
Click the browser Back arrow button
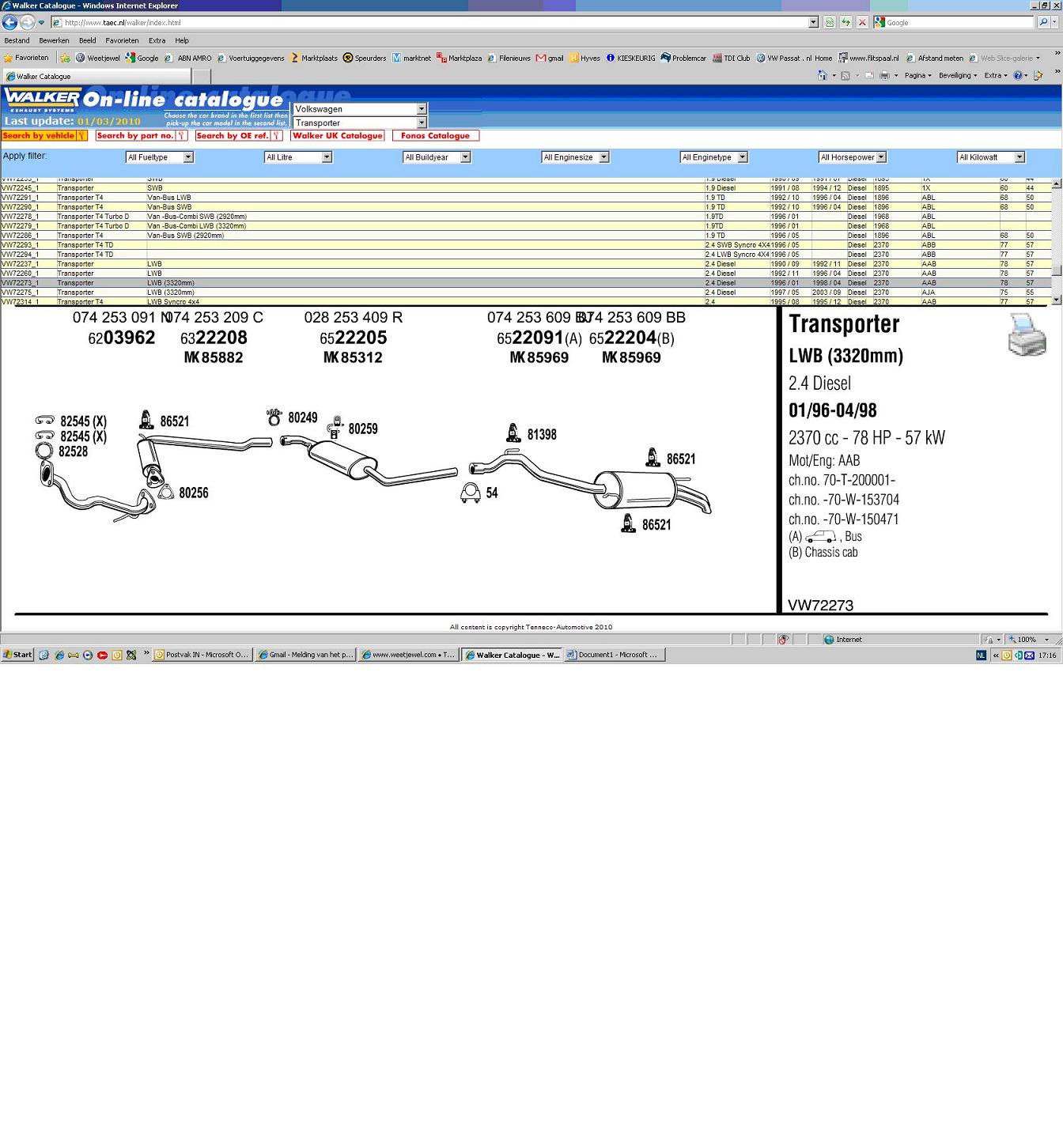coord(10,22)
